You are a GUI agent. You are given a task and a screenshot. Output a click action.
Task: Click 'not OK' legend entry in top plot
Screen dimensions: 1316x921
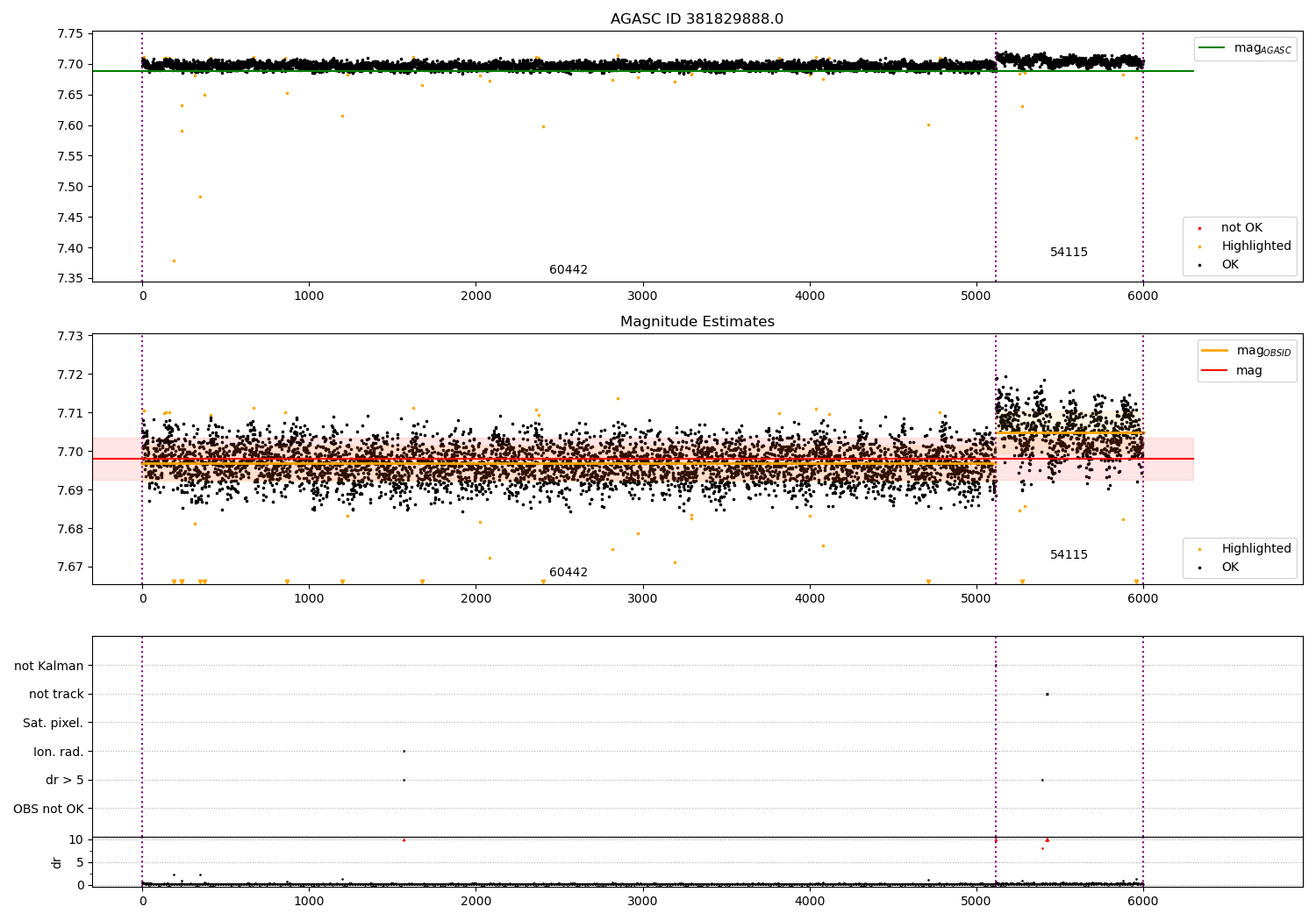click(1231, 228)
